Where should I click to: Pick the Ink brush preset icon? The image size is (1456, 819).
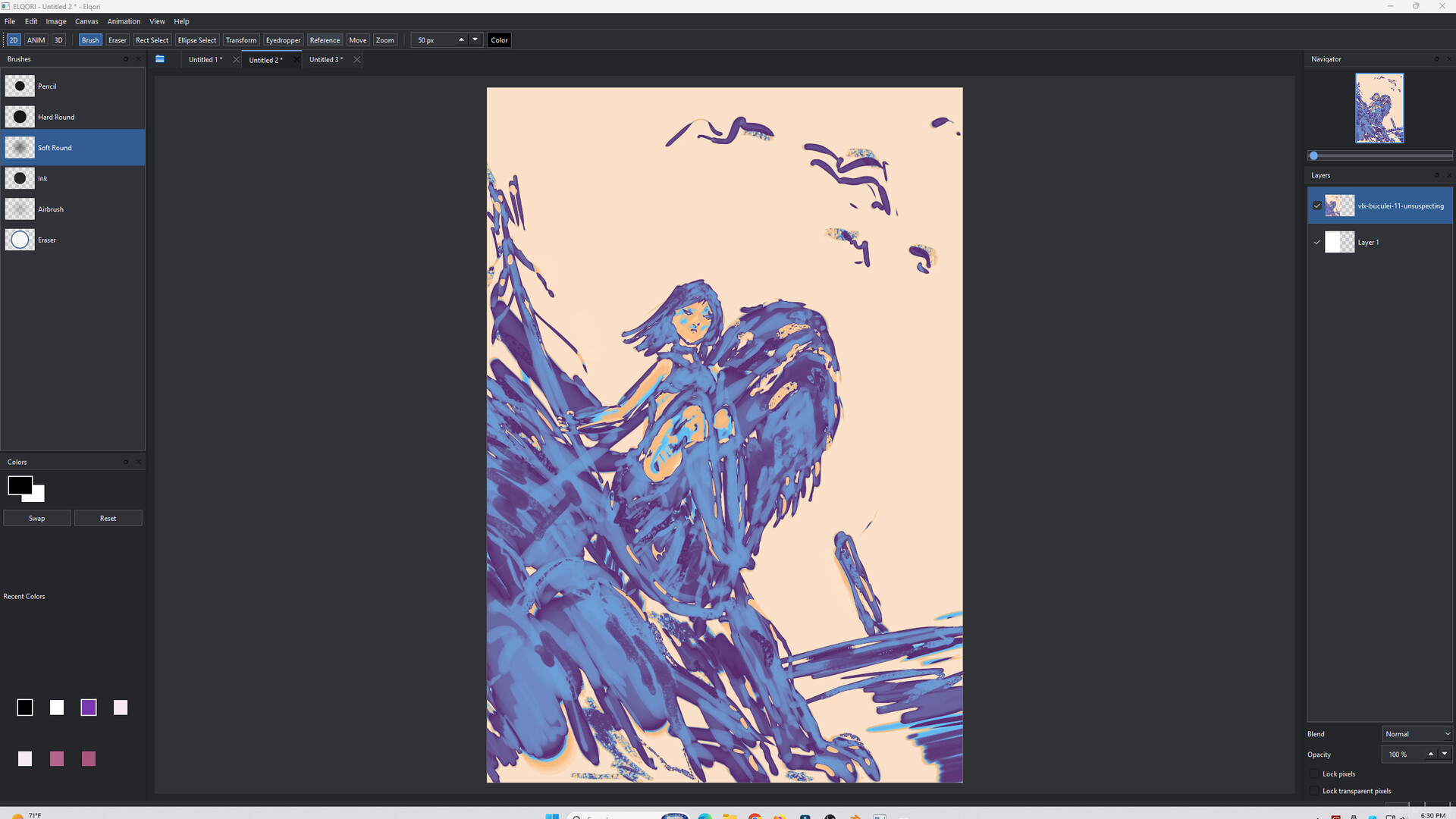tap(20, 178)
